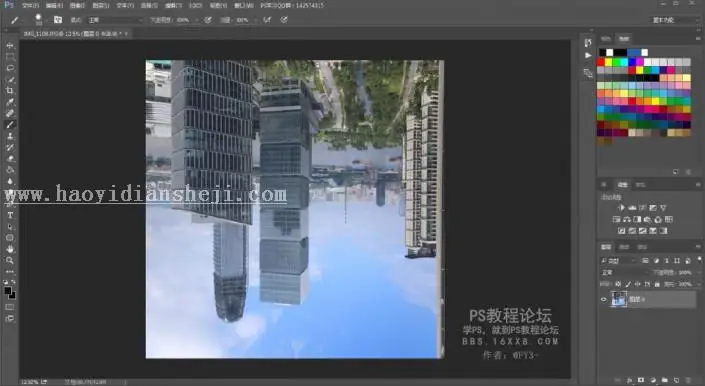Screen dimensions: 705x386
Task: Toggle lock position for layer
Action: [x=638, y=284]
